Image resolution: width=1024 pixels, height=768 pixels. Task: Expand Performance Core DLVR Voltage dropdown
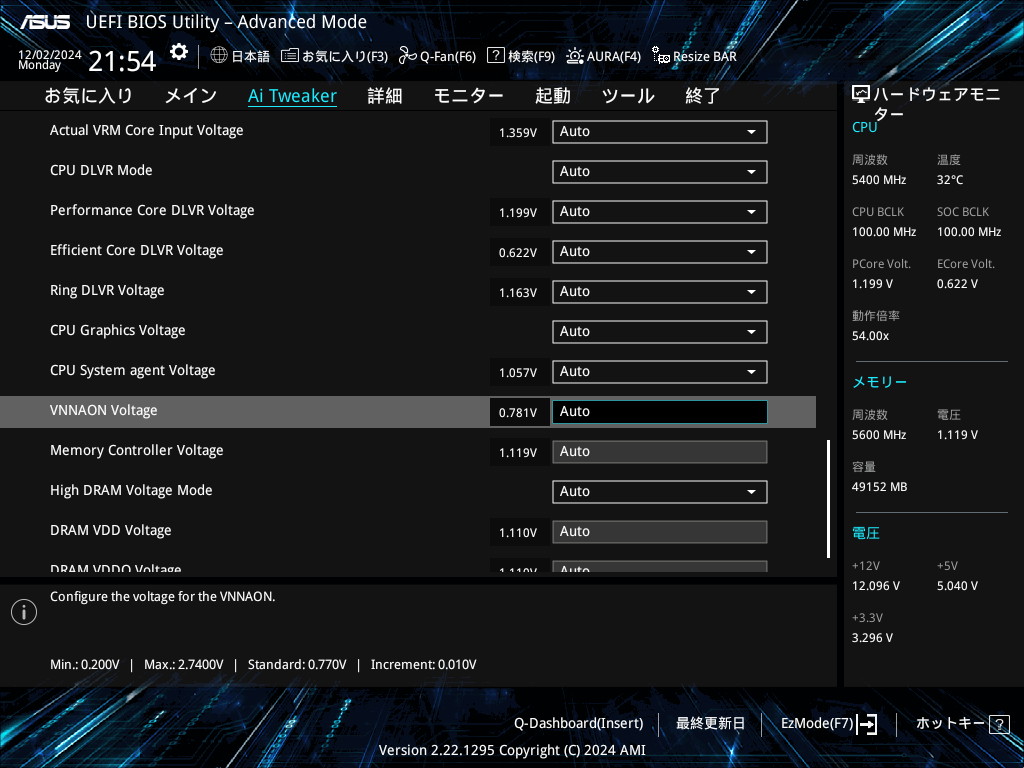(660, 212)
